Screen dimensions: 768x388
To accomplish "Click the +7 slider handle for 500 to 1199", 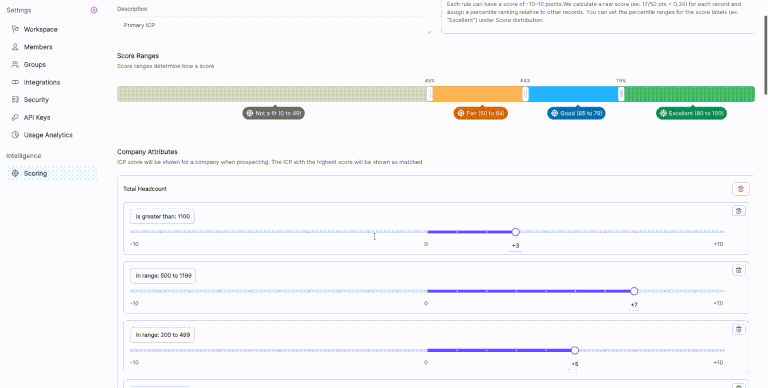I will point(634,291).
